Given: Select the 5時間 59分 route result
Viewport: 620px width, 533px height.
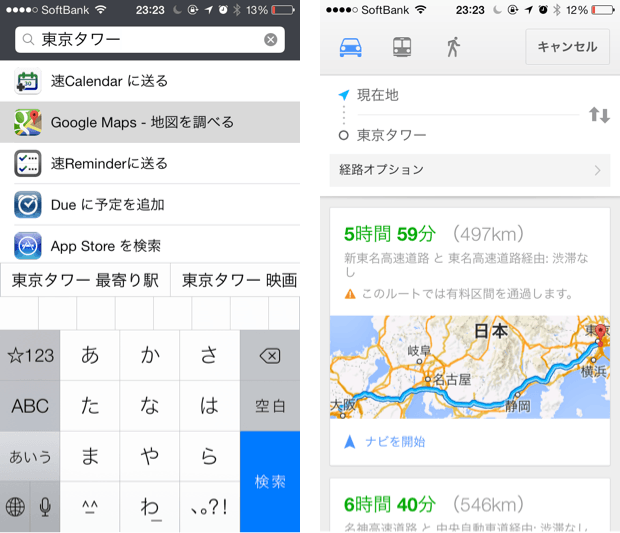Looking at the screenshot, I should (469, 336).
